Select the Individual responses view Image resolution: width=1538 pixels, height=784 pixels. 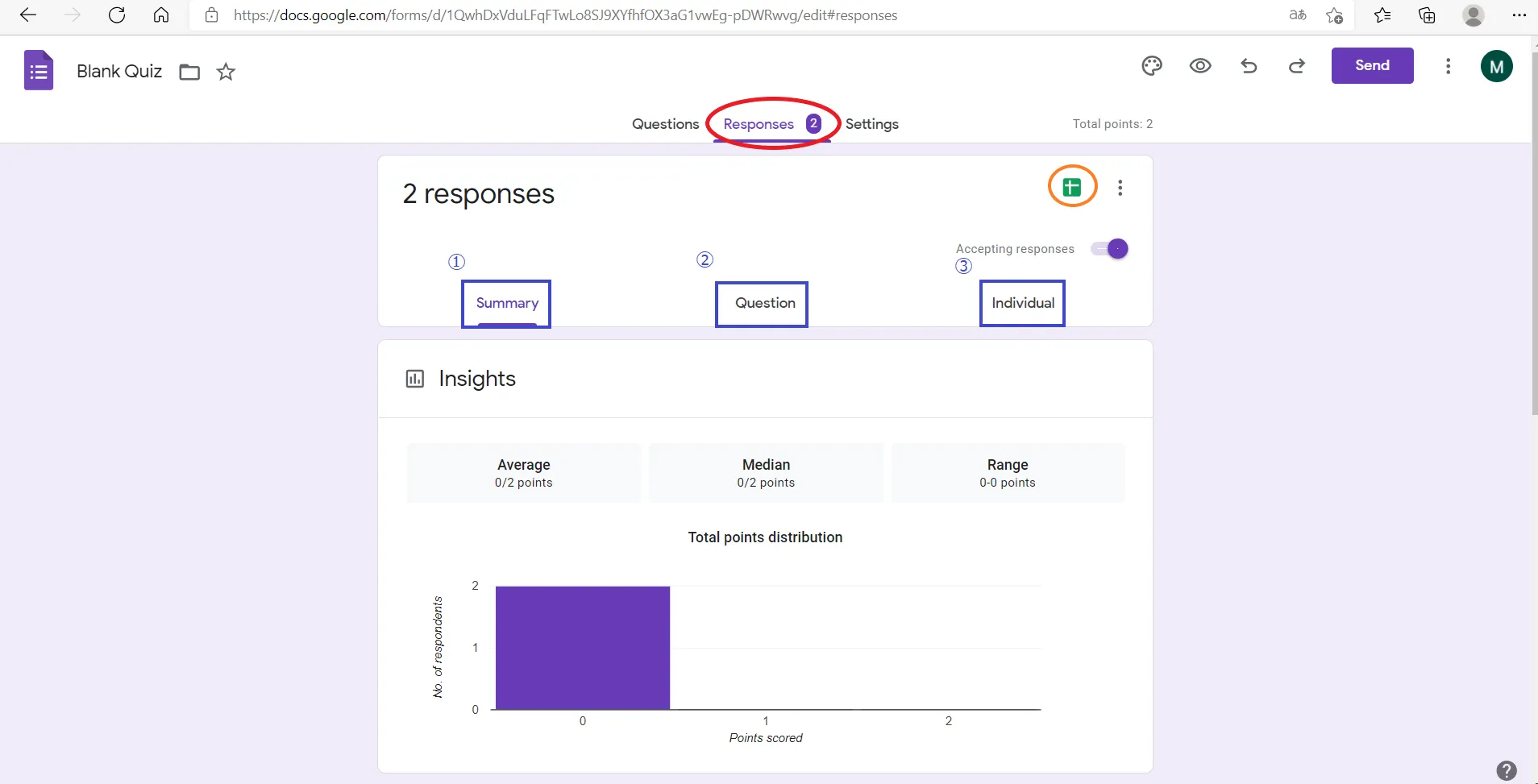[x=1022, y=303]
